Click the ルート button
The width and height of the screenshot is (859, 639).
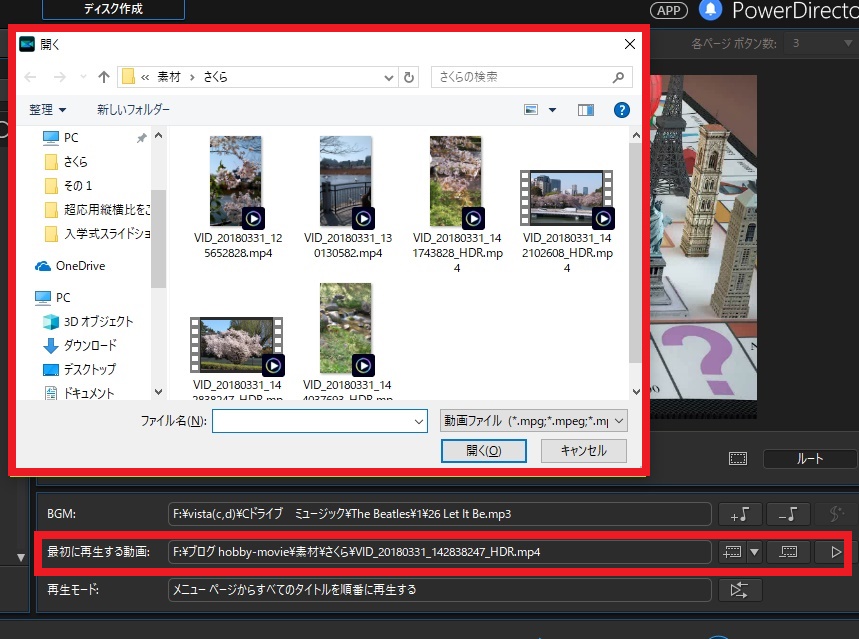coord(809,459)
